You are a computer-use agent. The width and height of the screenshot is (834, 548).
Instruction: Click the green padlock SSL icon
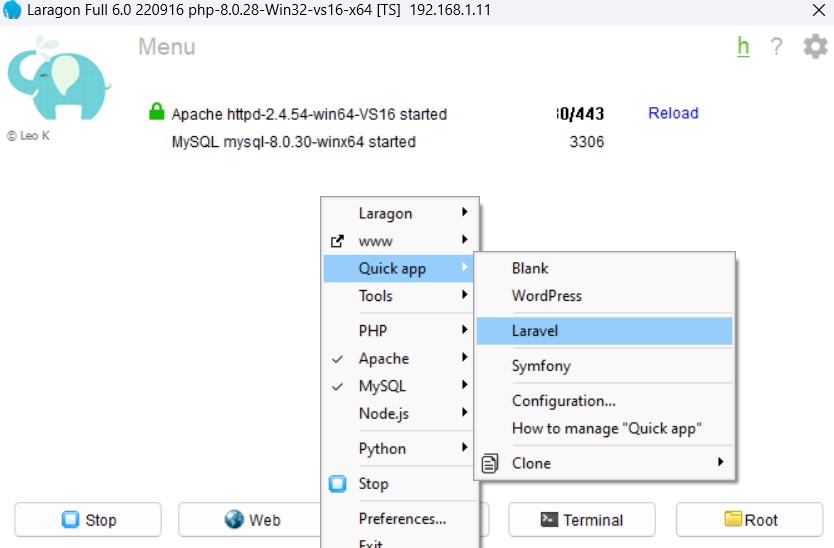(x=156, y=111)
